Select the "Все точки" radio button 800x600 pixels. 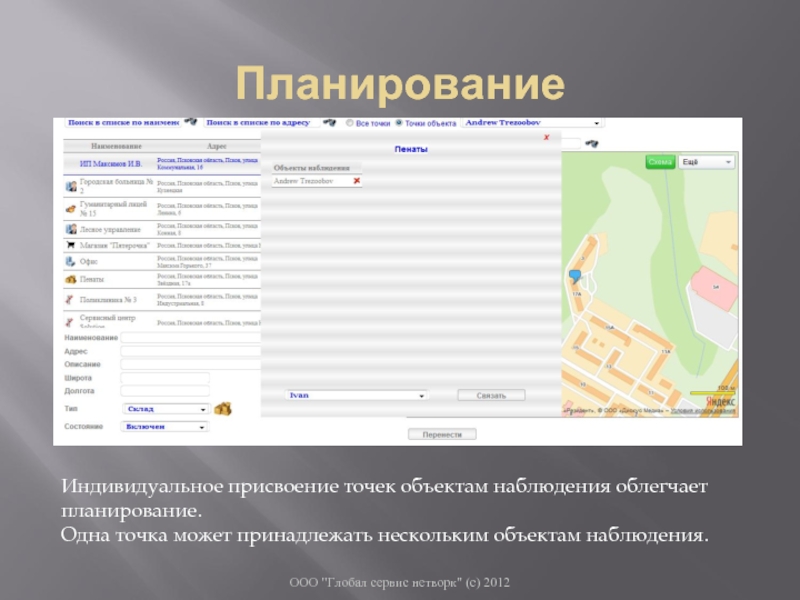pyautogui.click(x=349, y=124)
